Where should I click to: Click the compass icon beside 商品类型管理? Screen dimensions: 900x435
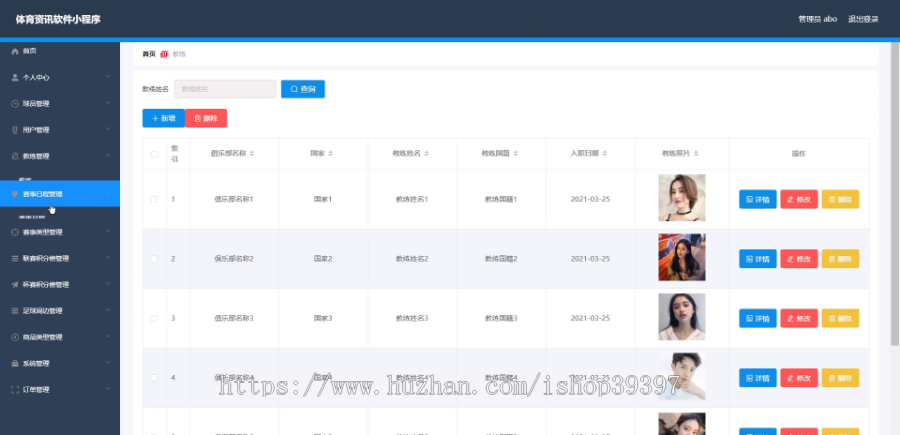tap(15, 337)
